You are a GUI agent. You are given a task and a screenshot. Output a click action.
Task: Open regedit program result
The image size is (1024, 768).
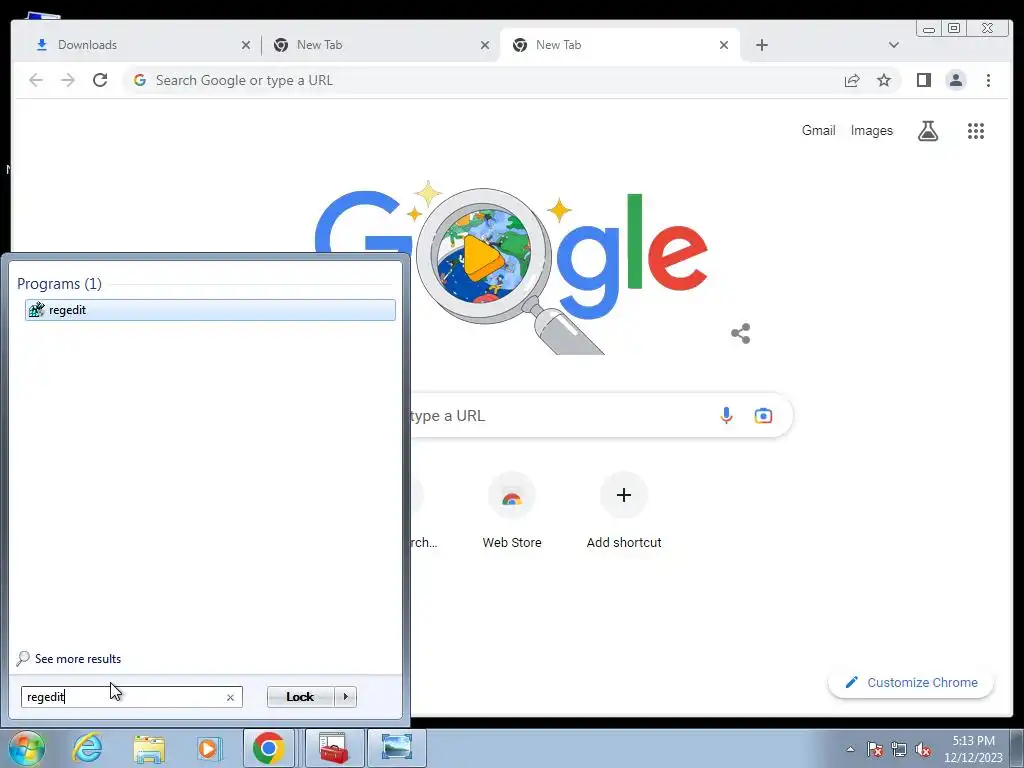click(210, 310)
